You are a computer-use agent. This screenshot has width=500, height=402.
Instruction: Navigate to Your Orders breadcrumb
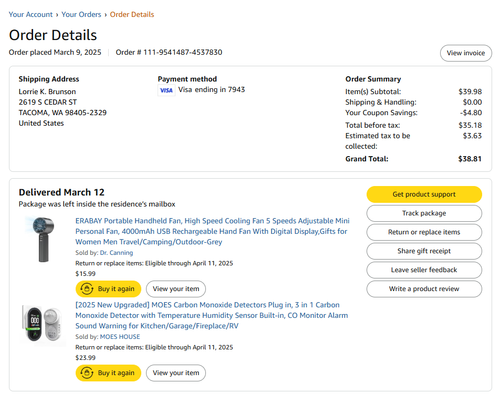click(x=81, y=14)
